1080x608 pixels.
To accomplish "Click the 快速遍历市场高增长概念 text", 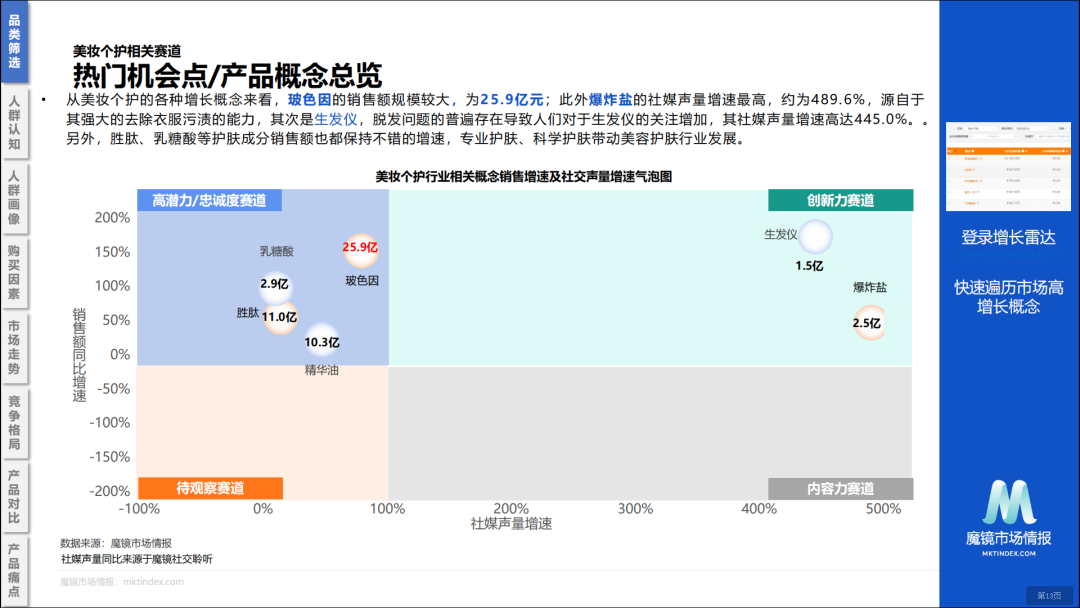I will point(1008,297).
